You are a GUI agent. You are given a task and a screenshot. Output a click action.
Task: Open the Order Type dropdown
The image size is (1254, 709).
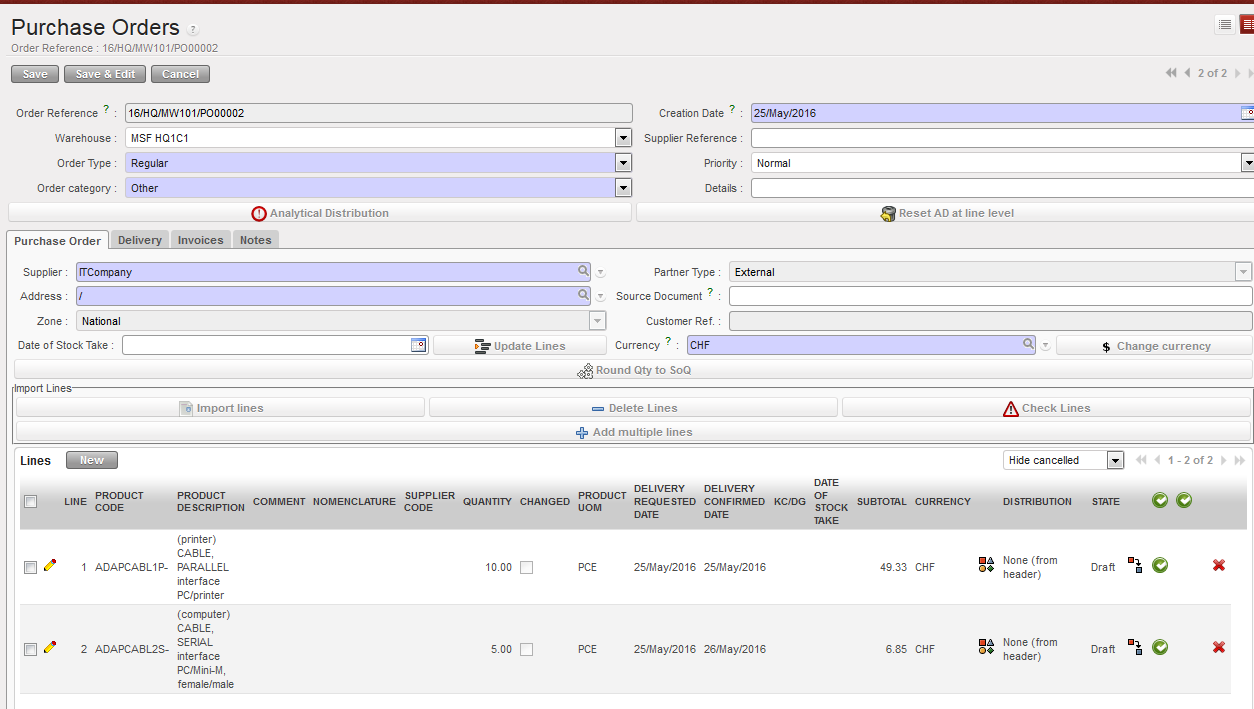click(623, 163)
